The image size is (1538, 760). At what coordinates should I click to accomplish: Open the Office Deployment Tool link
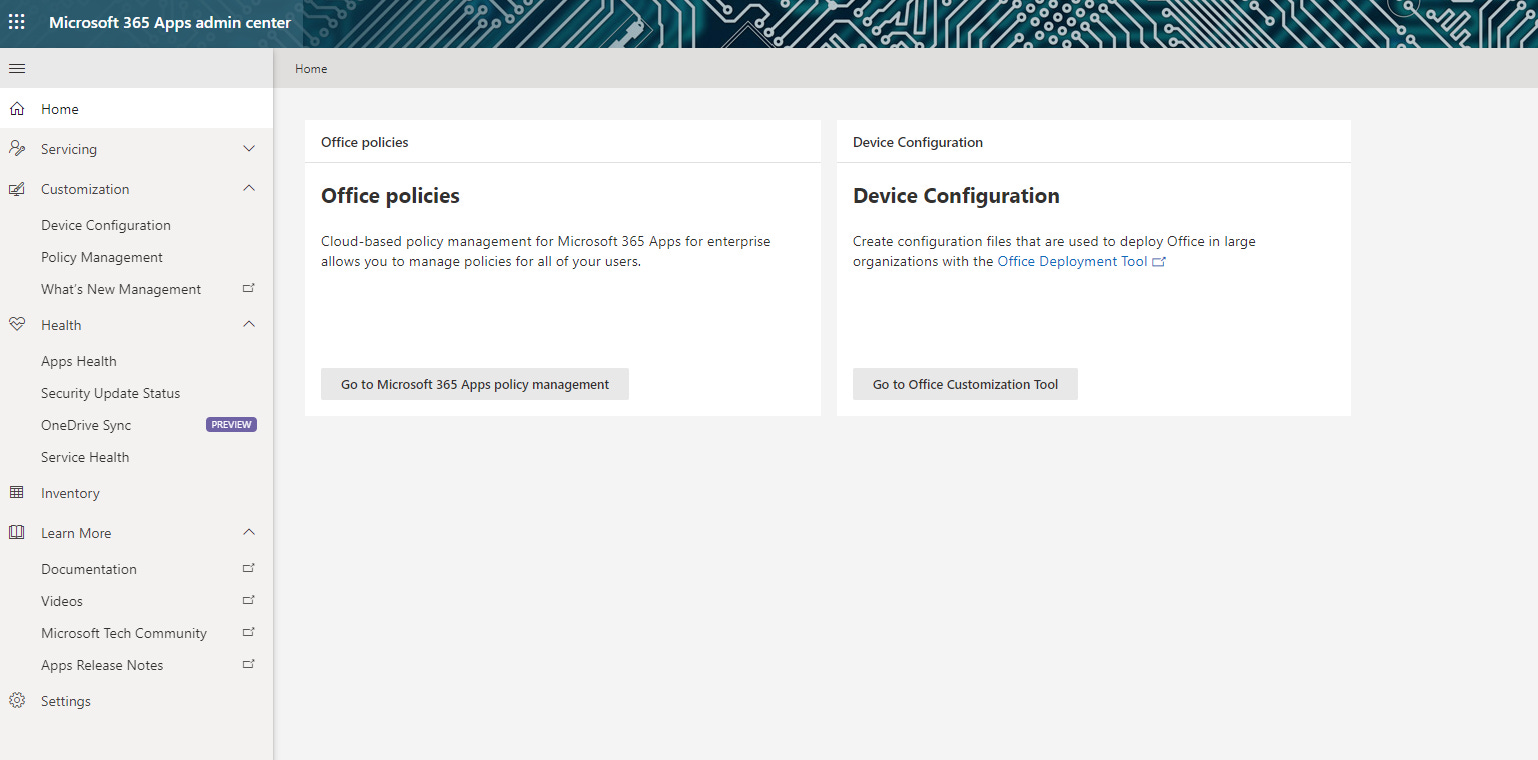tap(1072, 260)
